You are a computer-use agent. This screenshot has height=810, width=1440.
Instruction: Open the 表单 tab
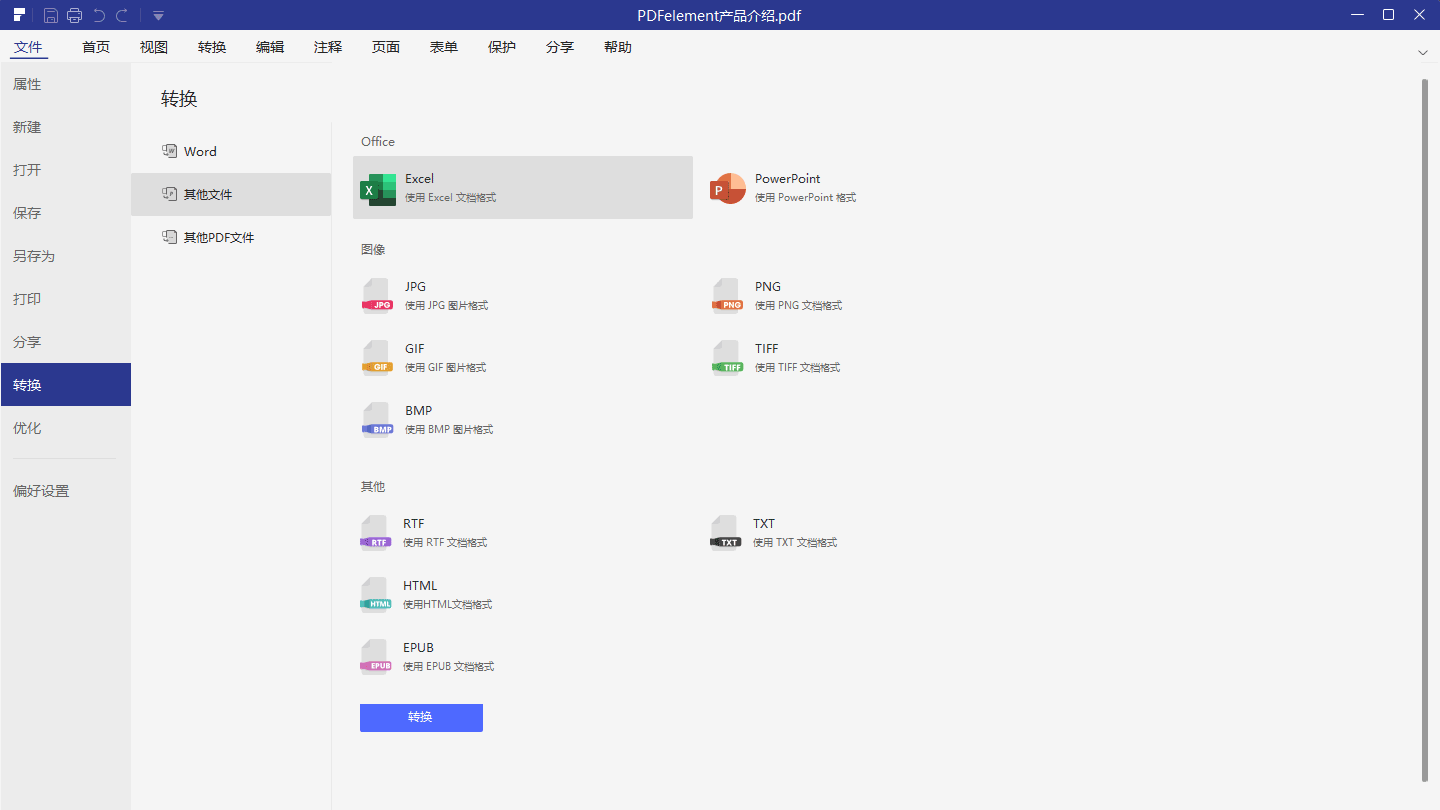point(444,47)
